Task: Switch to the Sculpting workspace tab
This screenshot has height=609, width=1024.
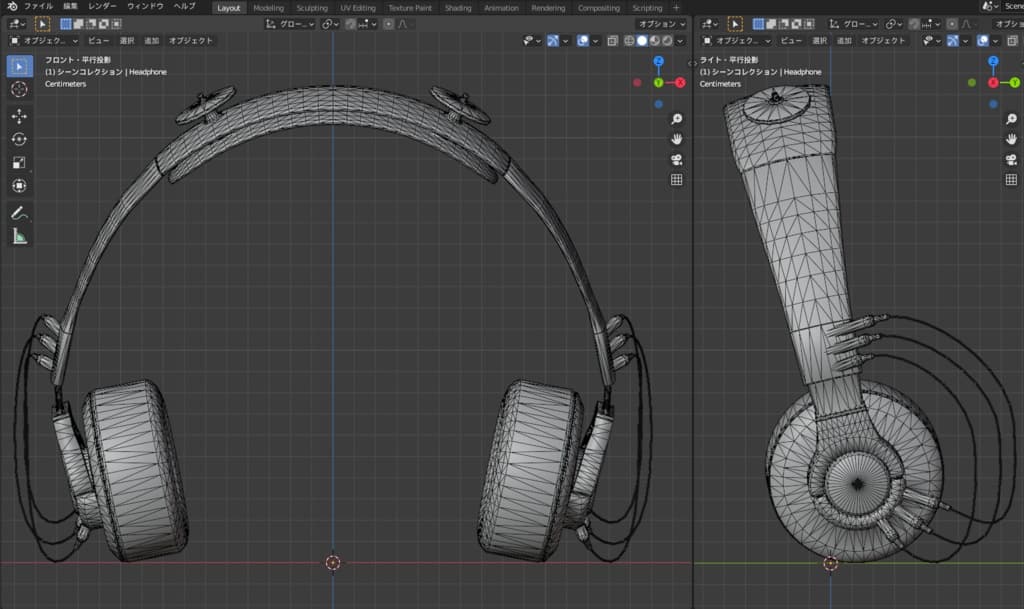Action: point(312,8)
